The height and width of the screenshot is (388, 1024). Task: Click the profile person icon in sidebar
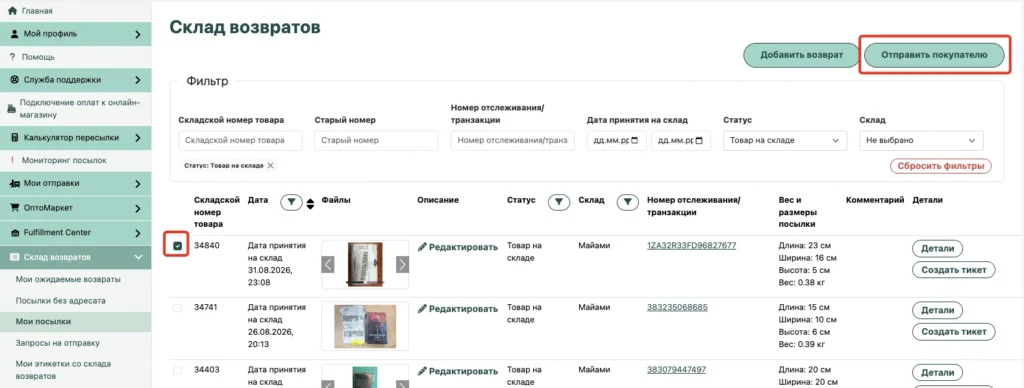click(x=14, y=34)
